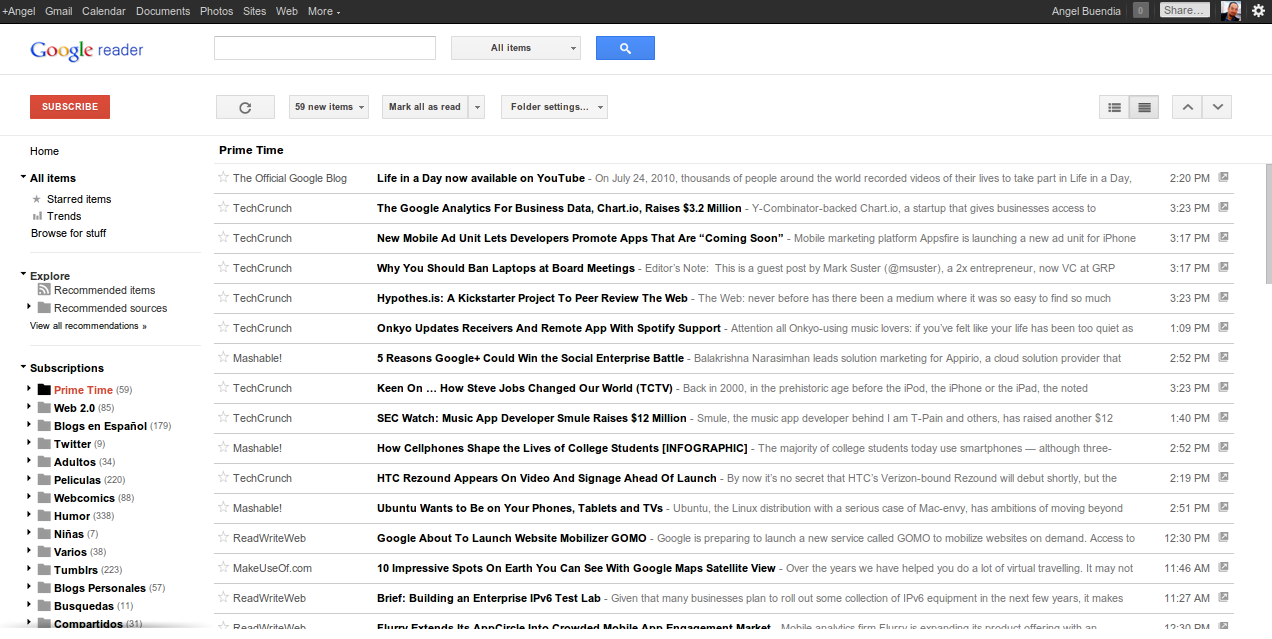Open Gmail from the top bar
The width and height of the screenshot is (1272, 639).
tap(59, 11)
